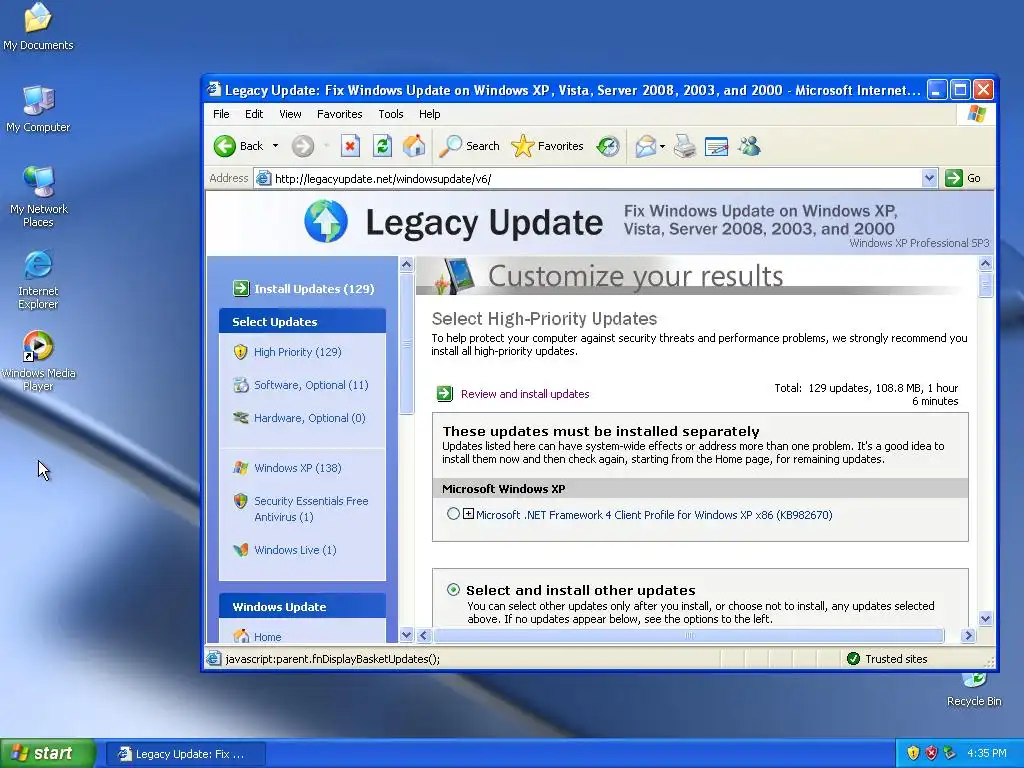Open Hardware, Optional (0) updates
Viewport: 1024px width, 768px height.
point(310,418)
